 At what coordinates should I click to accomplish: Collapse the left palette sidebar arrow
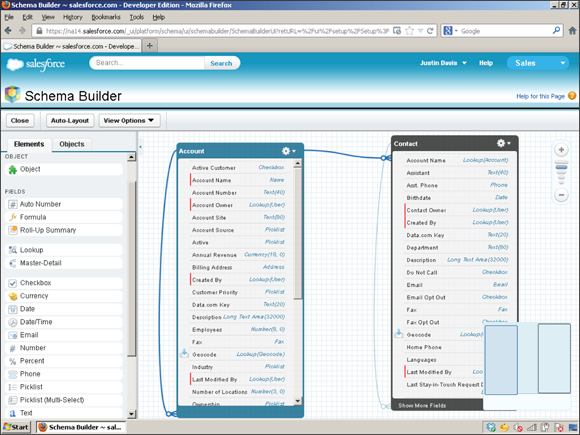141,147
